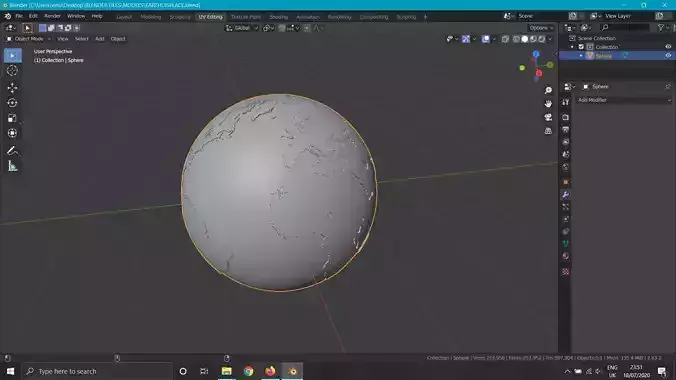Open the Physics properties tab
The height and width of the screenshot is (380, 676).
[x=566, y=220]
